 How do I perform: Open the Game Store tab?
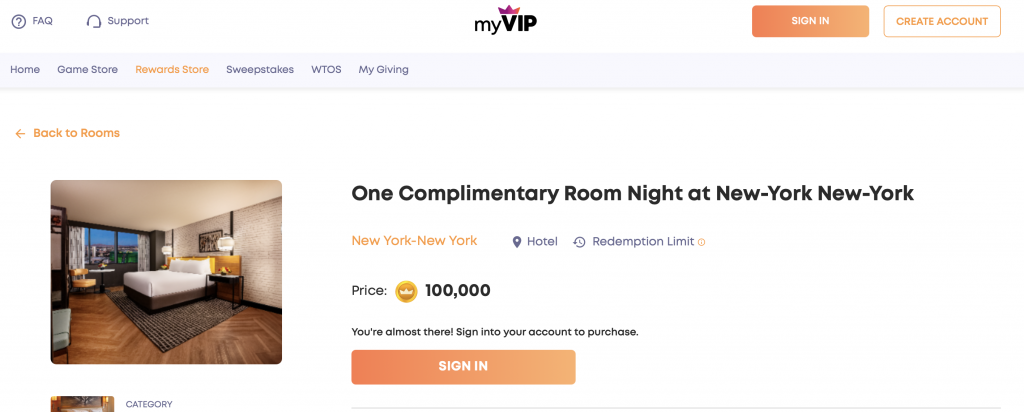point(87,70)
